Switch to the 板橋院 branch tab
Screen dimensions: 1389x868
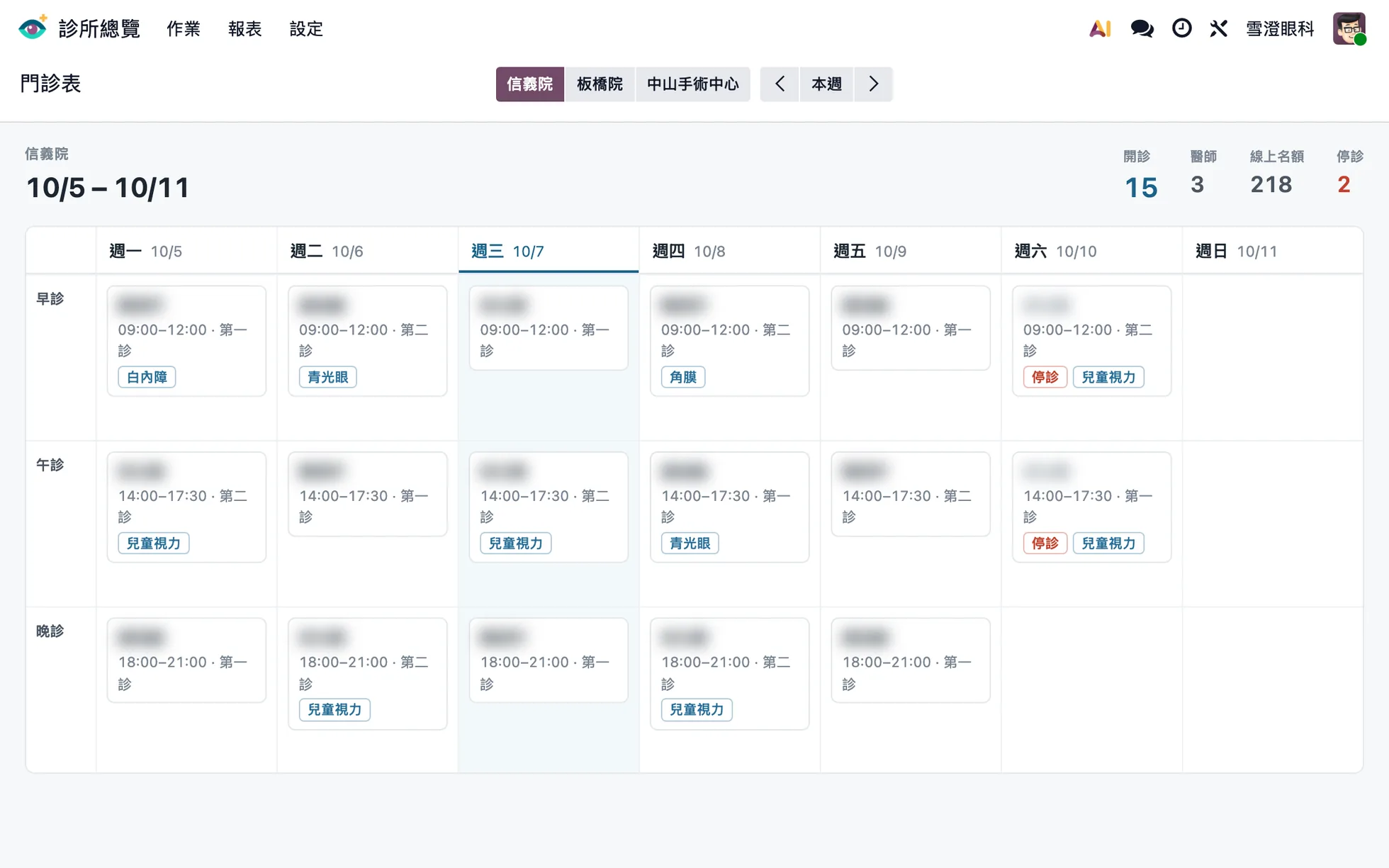600,84
